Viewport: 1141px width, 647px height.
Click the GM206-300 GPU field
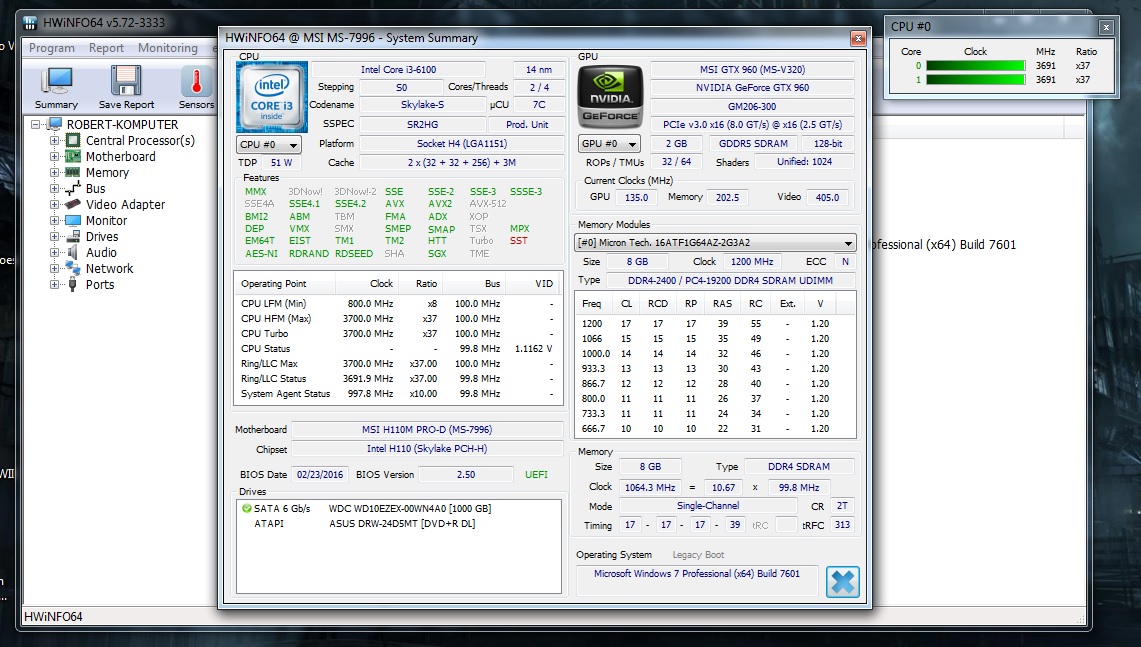tap(752, 106)
